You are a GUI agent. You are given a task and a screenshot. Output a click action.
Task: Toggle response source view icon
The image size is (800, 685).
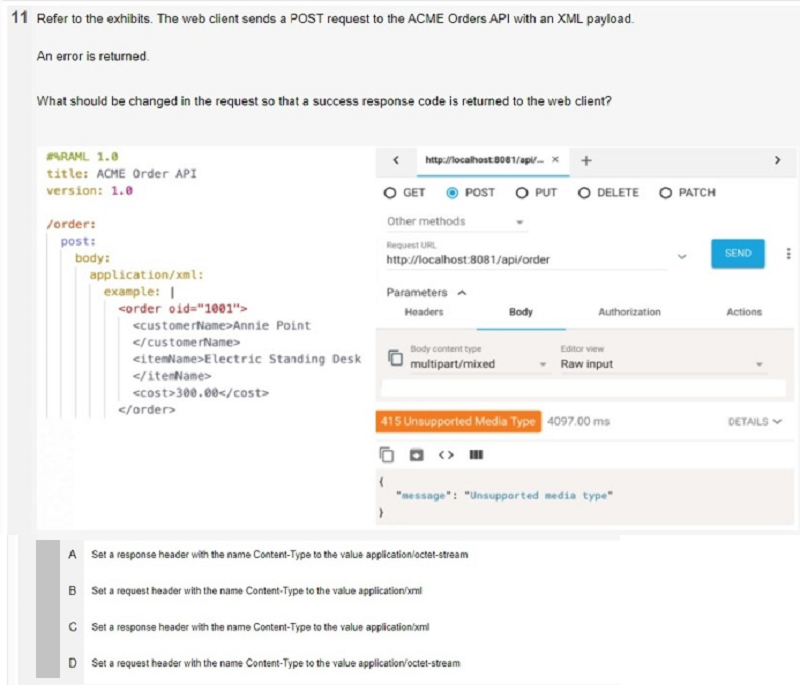click(446, 454)
